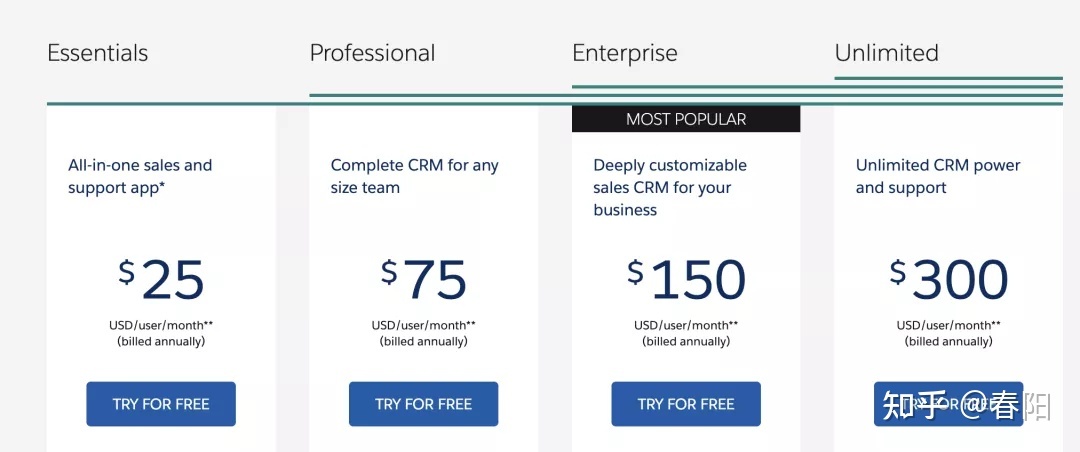The width and height of the screenshot is (1080, 452).
Task: Select the Professional plan heading
Action: 372,53
